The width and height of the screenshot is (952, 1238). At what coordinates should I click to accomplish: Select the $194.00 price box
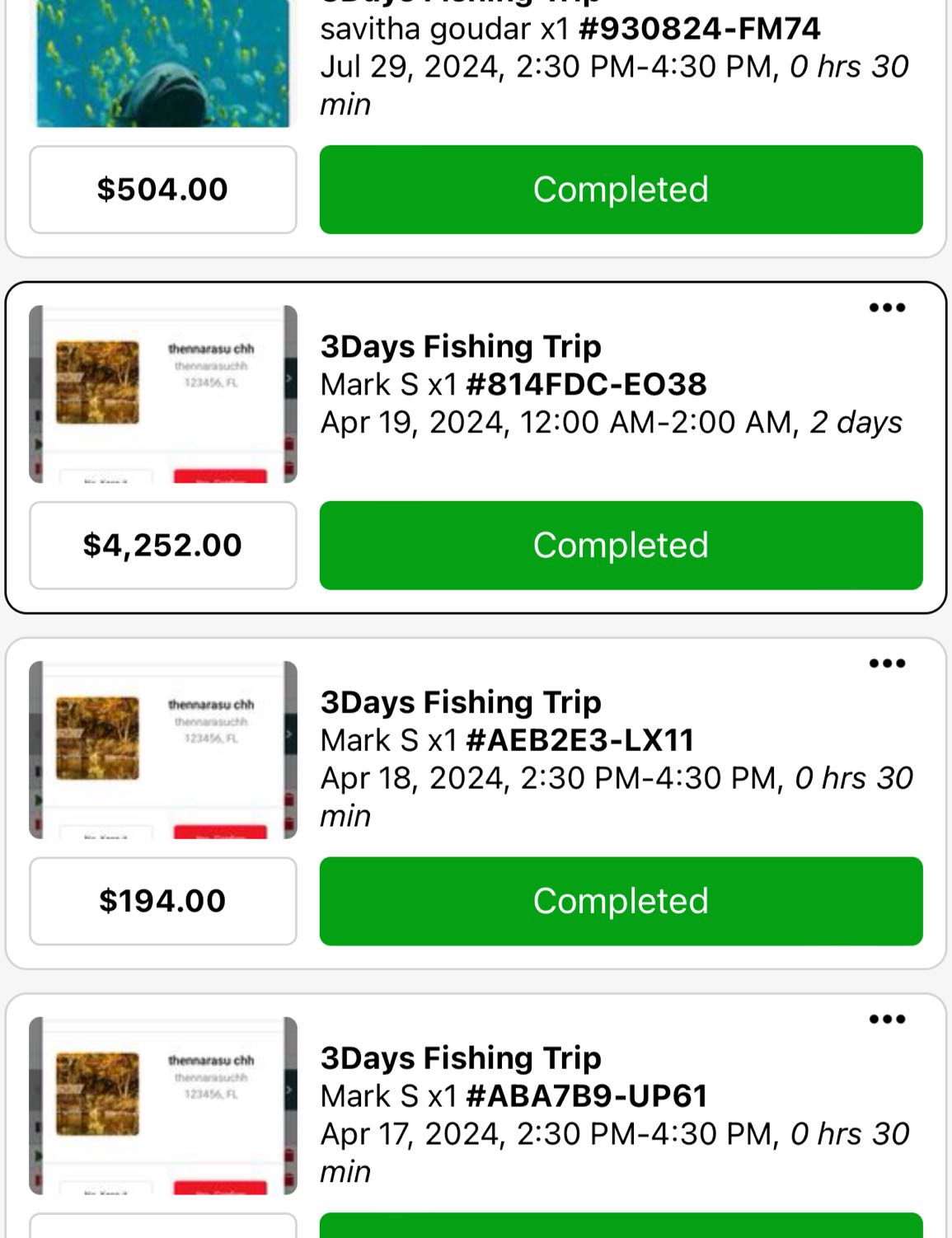coord(163,901)
